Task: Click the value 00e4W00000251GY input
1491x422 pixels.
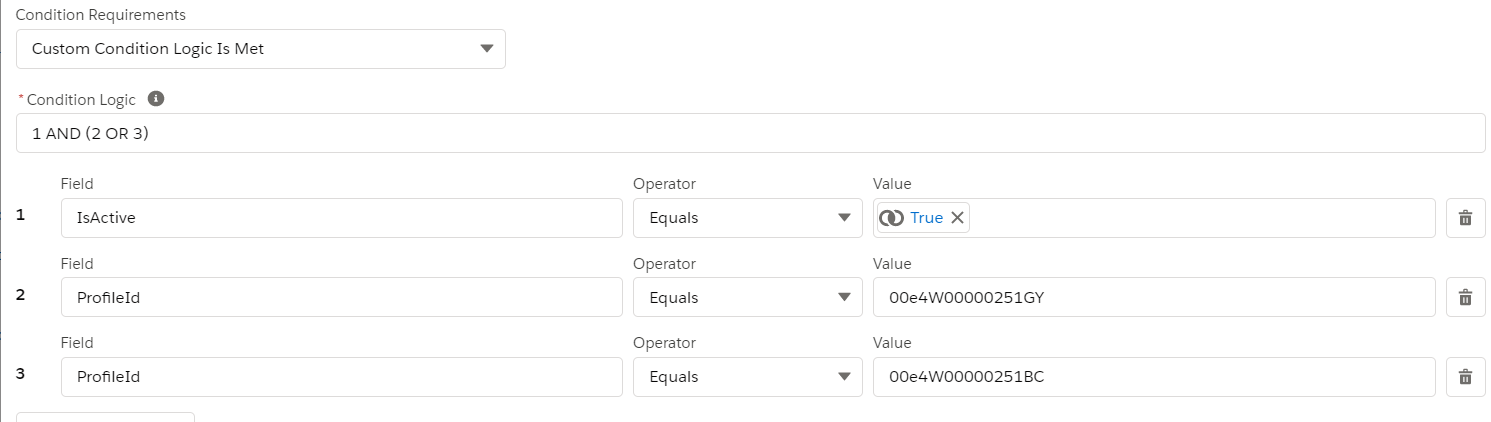Action: click(x=1153, y=297)
